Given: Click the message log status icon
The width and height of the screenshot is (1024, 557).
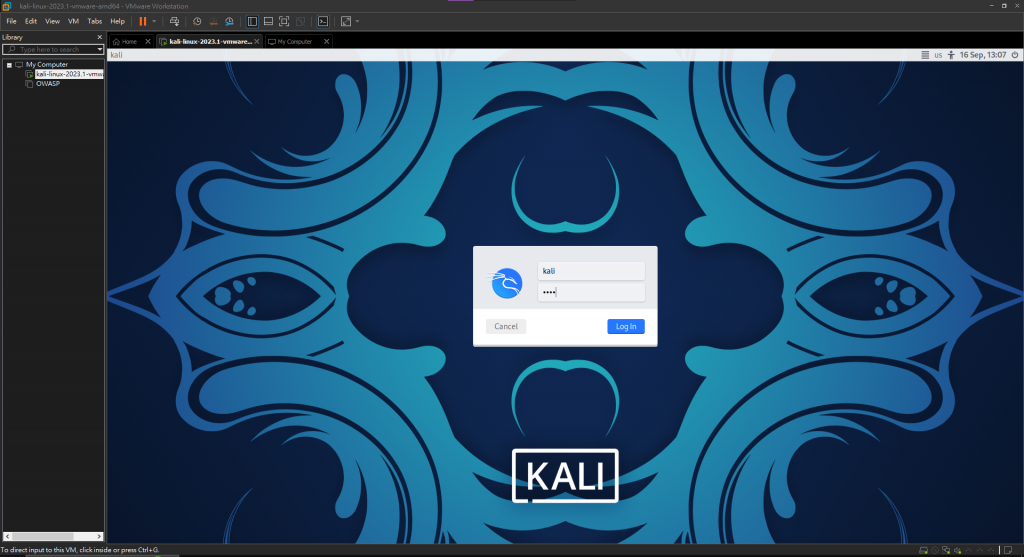Looking at the screenshot, I should tap(1008, 550).
